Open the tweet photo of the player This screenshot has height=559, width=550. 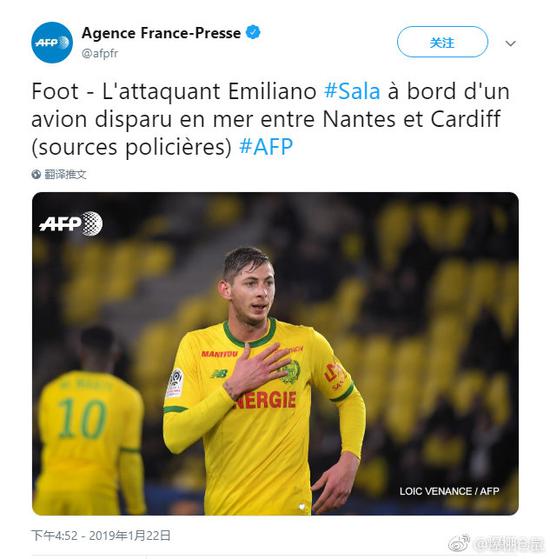coord(275,353)
